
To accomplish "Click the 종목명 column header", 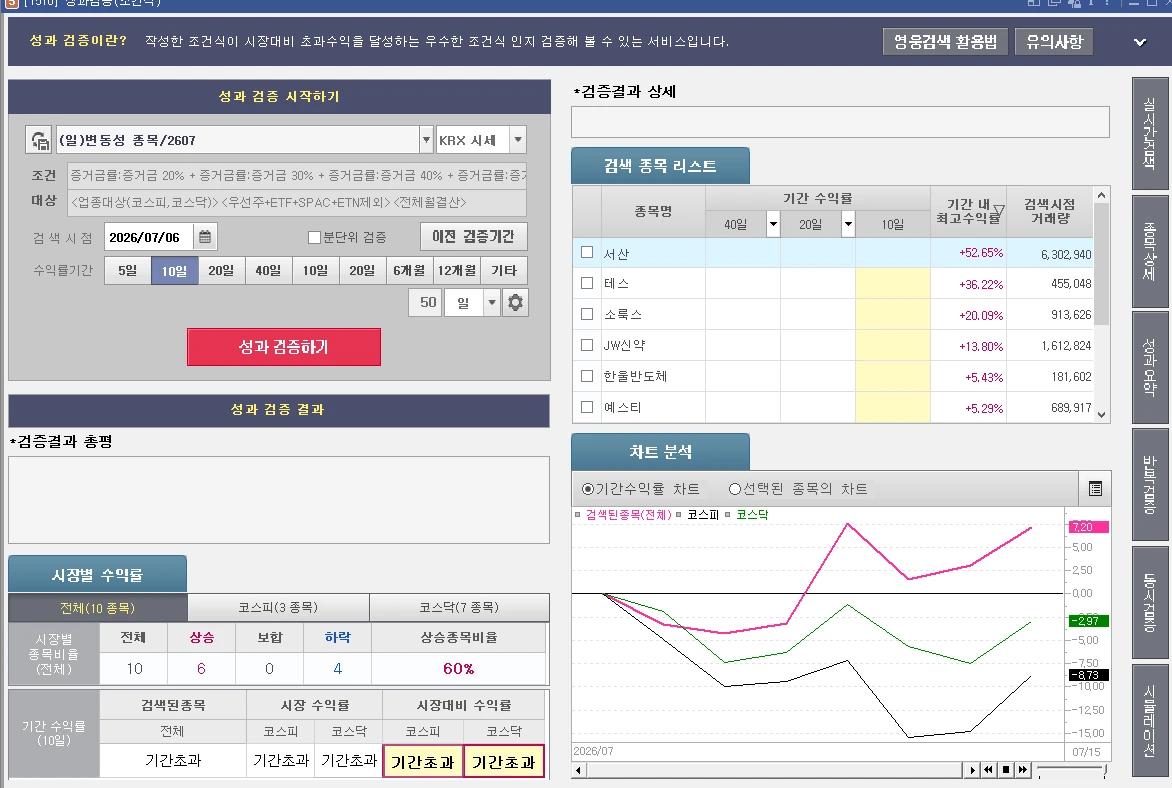I will click(x=653, y=212).
